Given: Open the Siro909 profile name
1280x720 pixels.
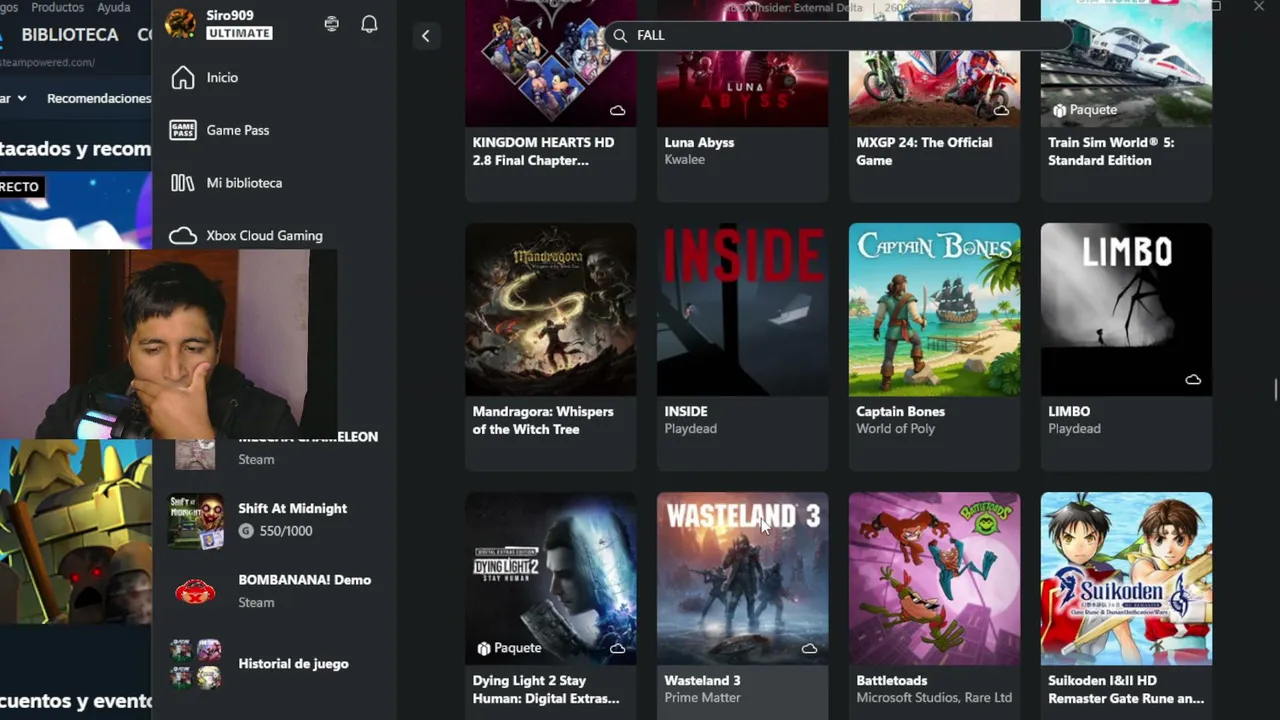Looking at the screenshot, I should [230, 15].
